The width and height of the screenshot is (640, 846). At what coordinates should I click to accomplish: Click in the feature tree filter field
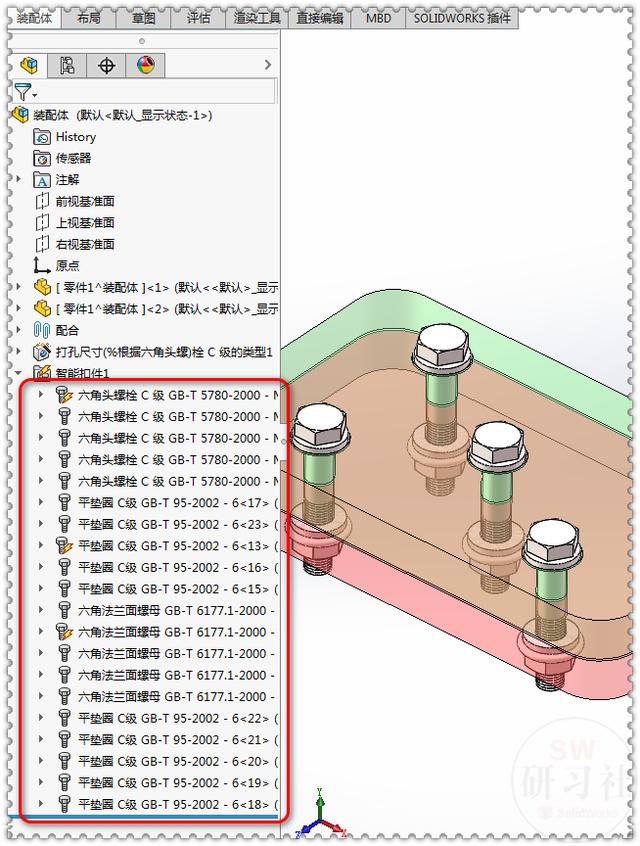(x=156, y=91)
